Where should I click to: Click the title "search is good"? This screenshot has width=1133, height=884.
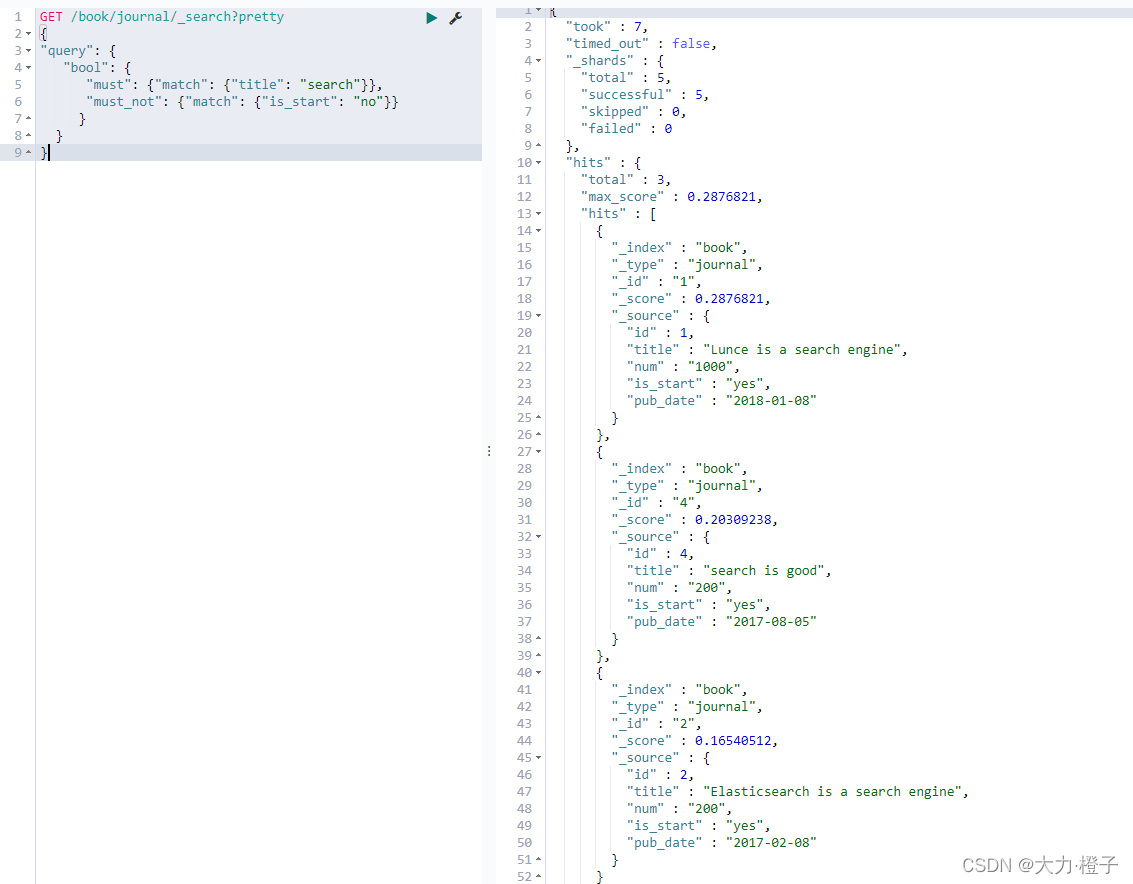coord(764,571)
